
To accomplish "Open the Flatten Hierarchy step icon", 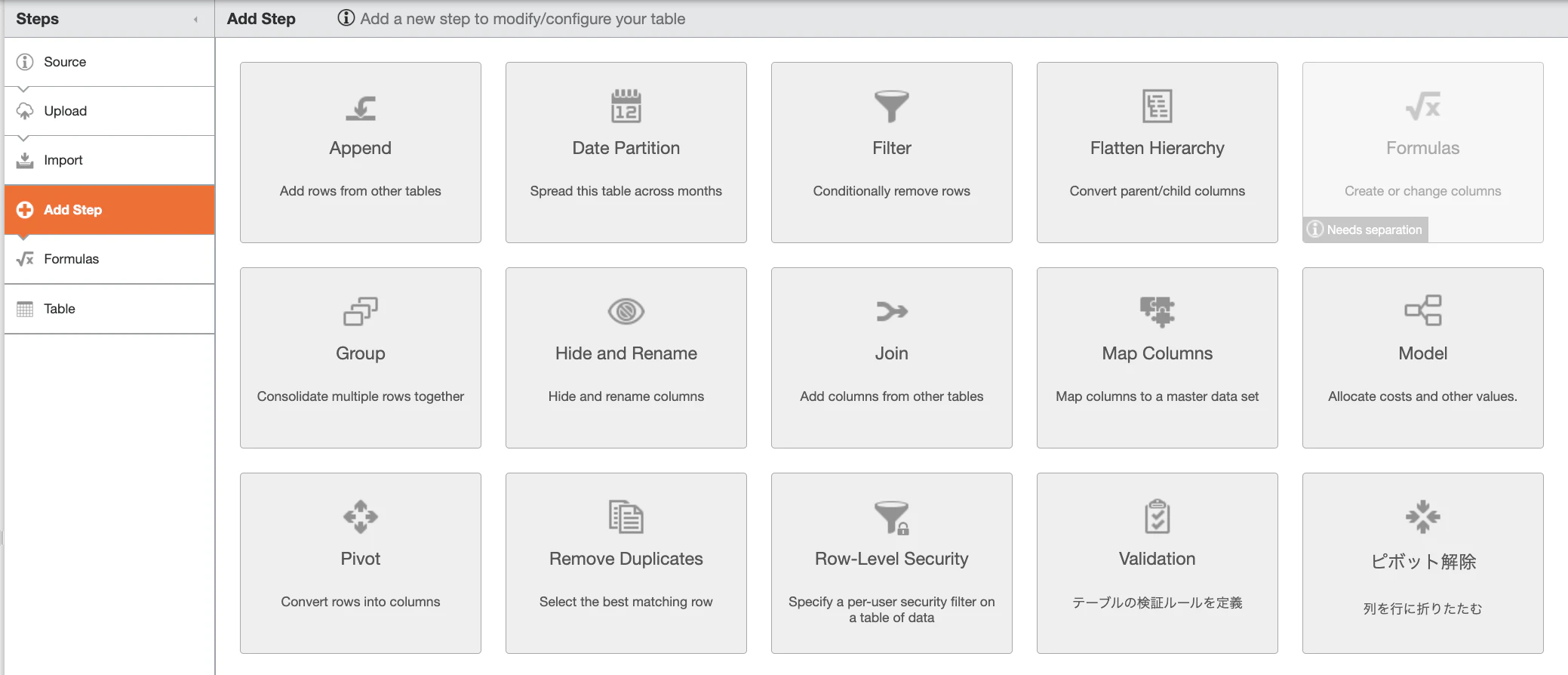I will point(1158,106).
